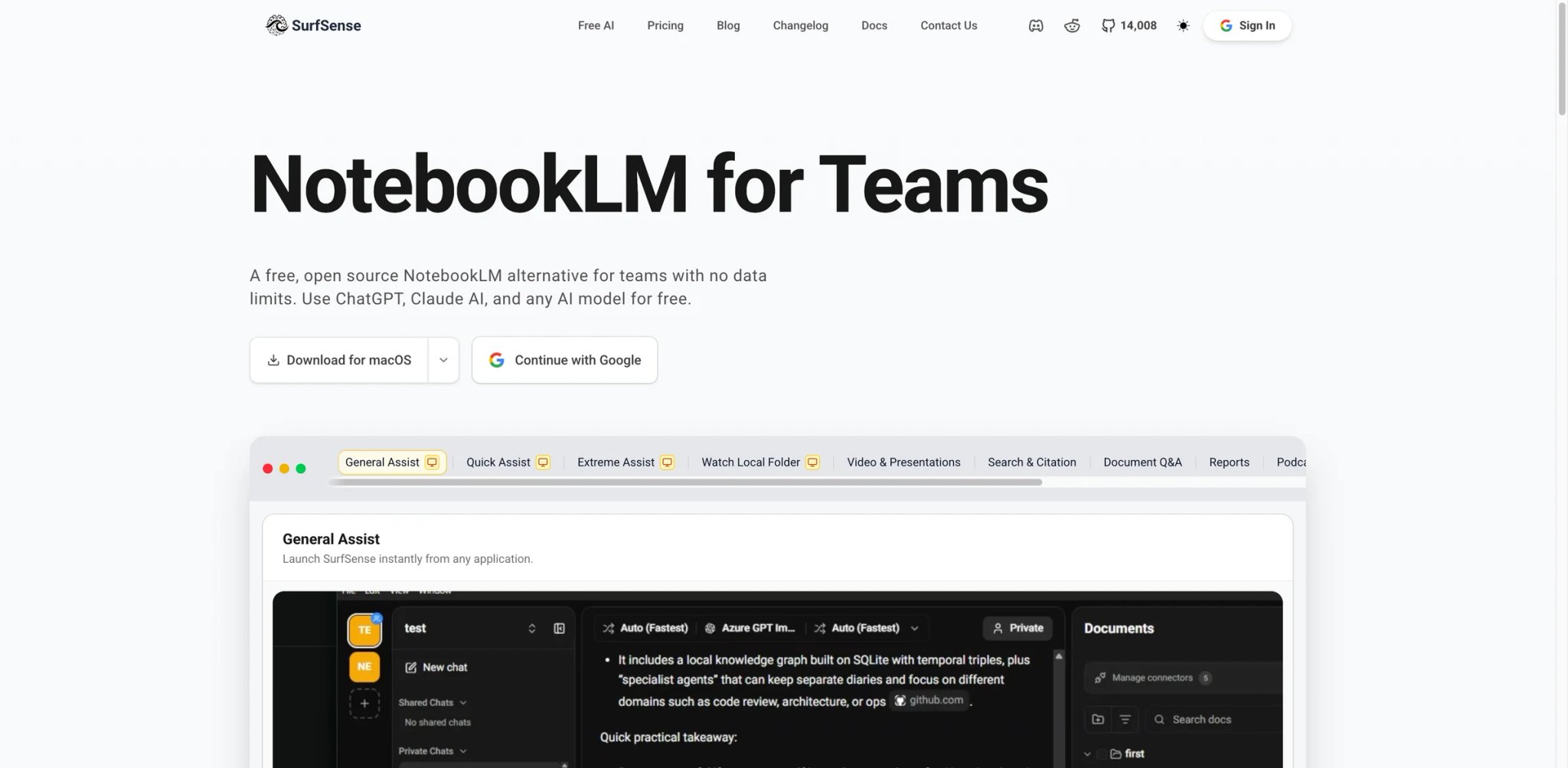Click Continue with Google button
This screenshot has width=1568, height=768.
pos(565,360)
